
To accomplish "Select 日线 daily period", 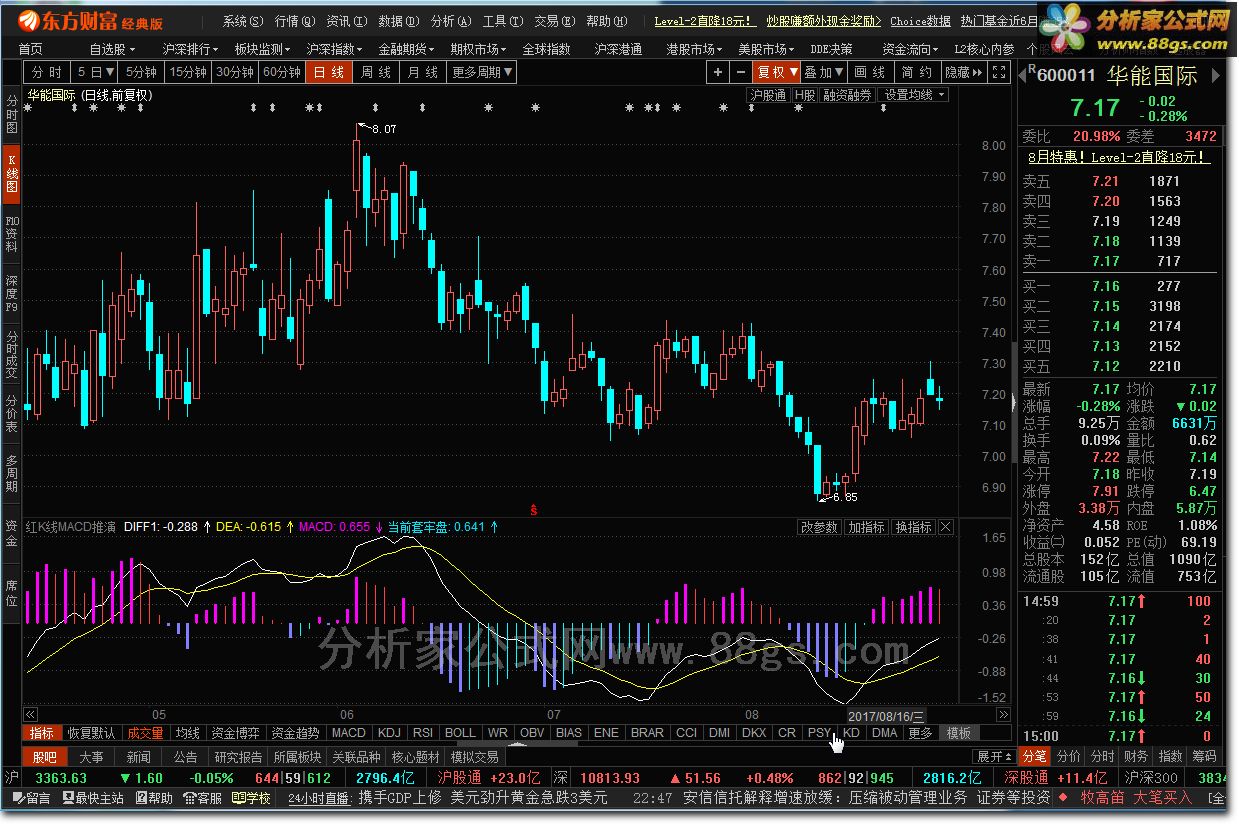I will pyautogui.click(x=329, y=72).
